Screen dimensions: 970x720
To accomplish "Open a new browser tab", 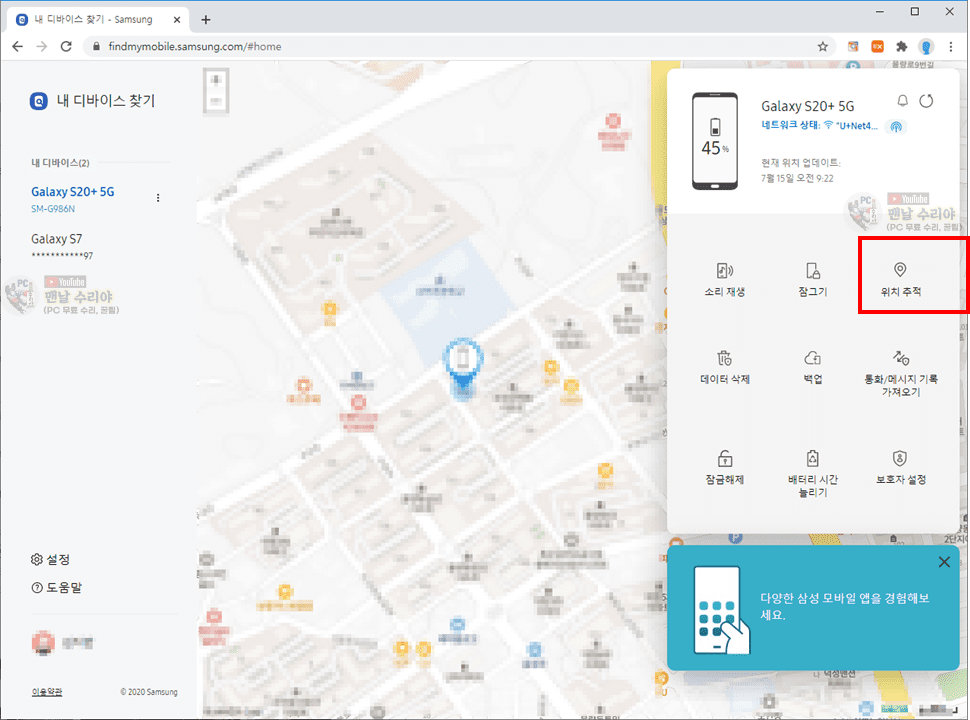I will coord(206,20).
